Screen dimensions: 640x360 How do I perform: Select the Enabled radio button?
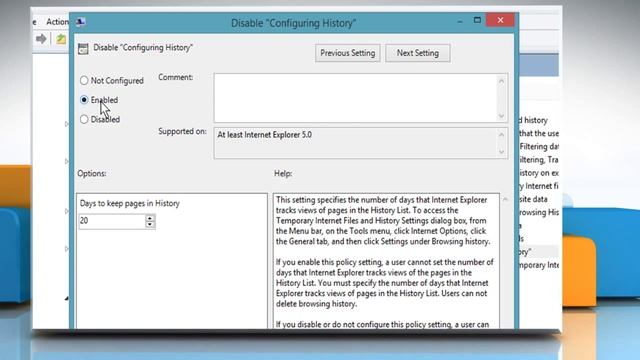pyautogui.click(x=84, y=100)
